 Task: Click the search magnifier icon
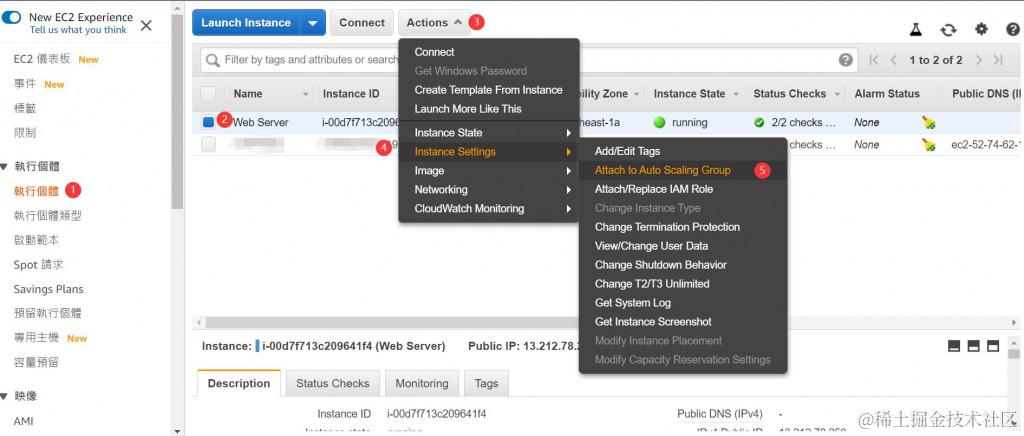point(213,60)
